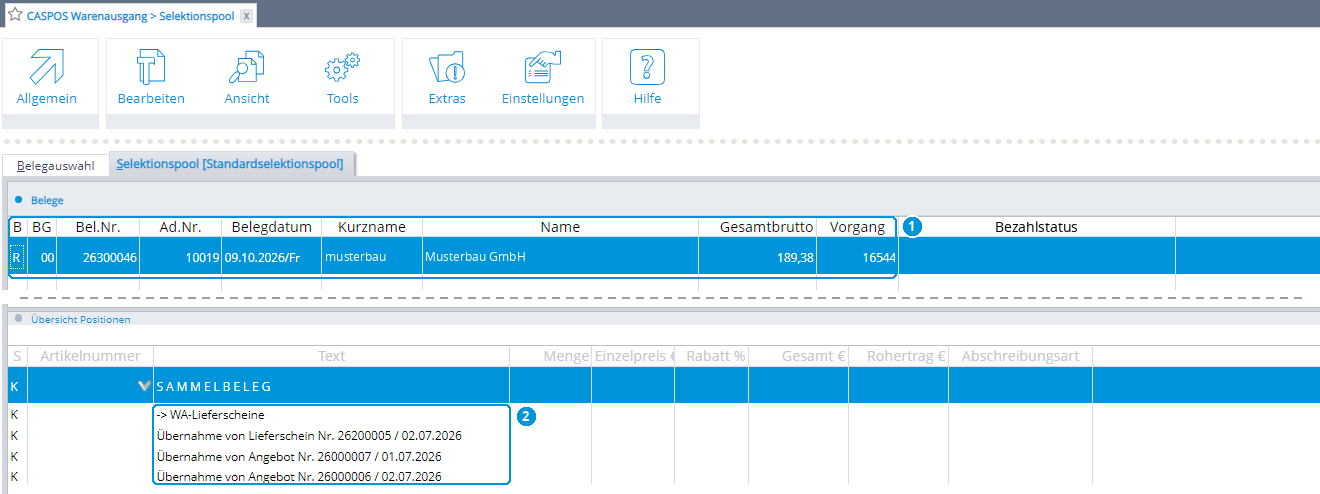1320x494 pixels.
Task: Sort by Belegdatum column header
Action: point(272,227)
